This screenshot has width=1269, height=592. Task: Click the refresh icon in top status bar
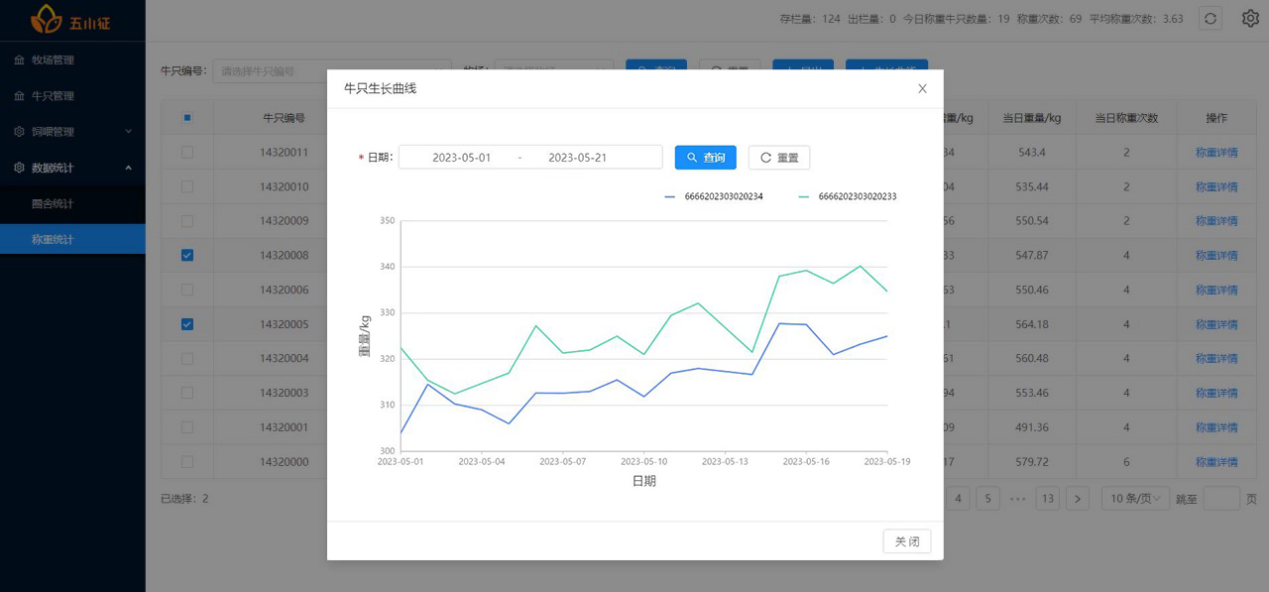click(1208, 18)
